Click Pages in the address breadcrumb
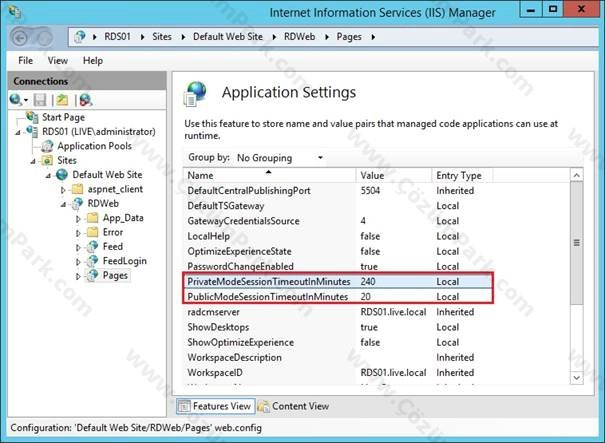 click(x=349, y=37)
